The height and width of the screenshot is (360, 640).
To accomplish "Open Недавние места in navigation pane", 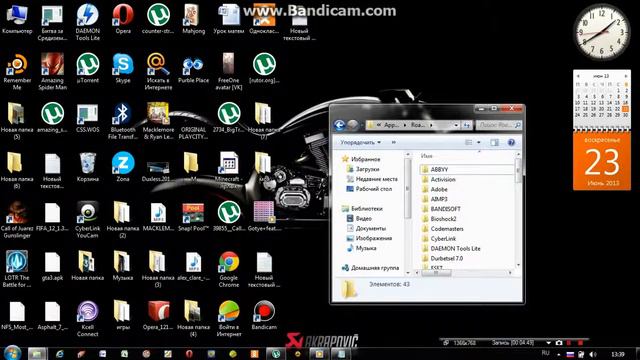I will click(x=371, y=179).
